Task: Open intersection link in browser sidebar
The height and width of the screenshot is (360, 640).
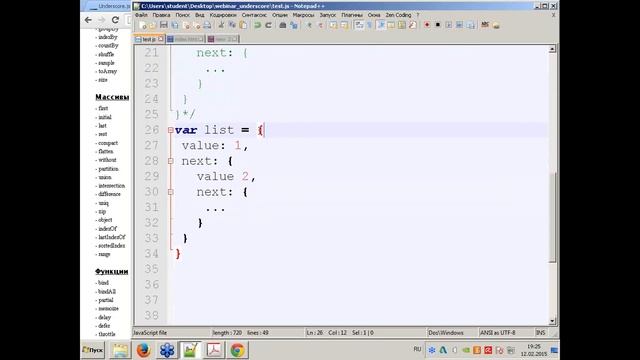Action: click(111, 186)
